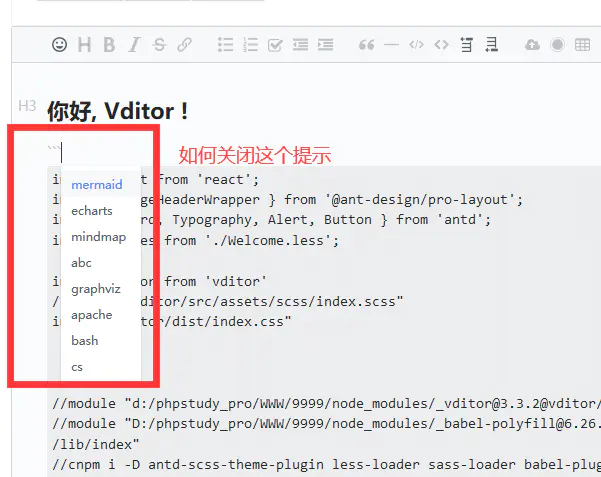This screenshot has height=477, width=601.
Task: Start audio recording
Action: coord(557,45)
